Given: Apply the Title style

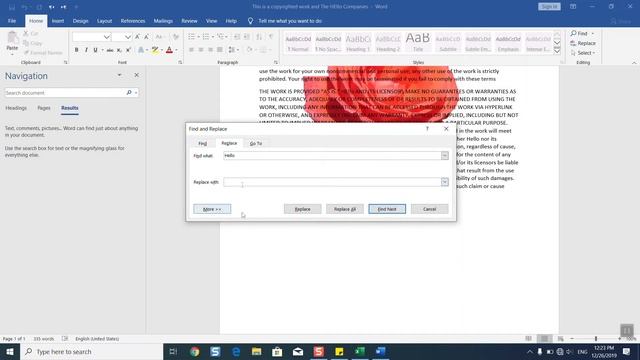Looking at the screenshot, I should (x=418, y=43).
